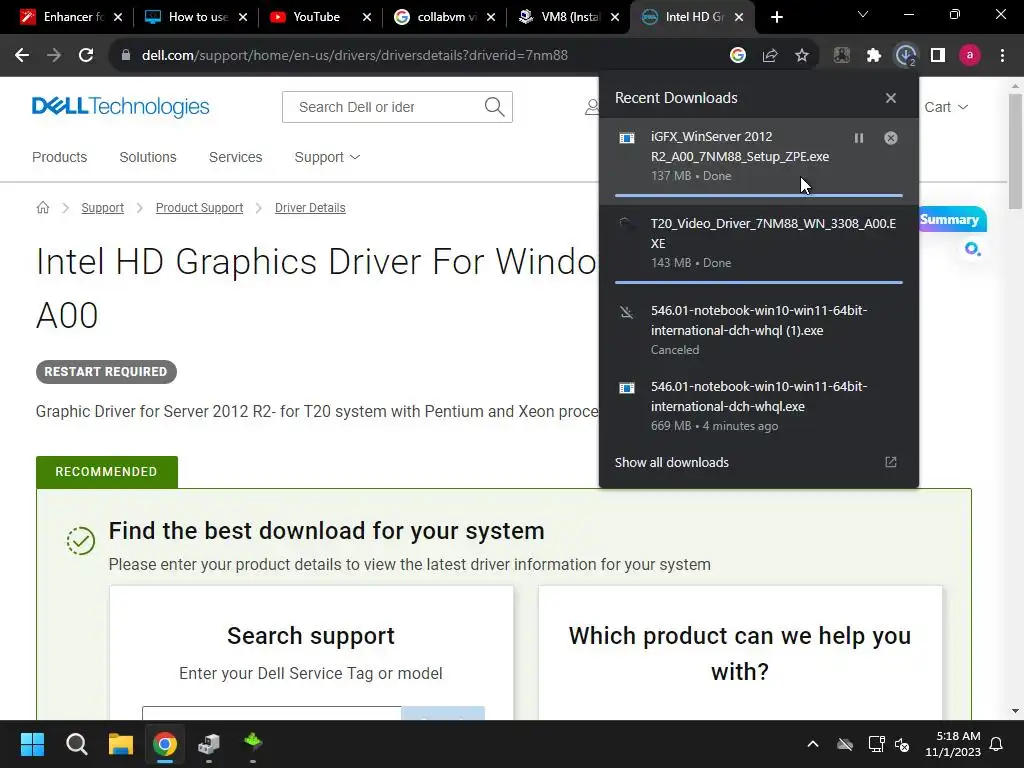1024x768 pixels.
Task: Open the volume muted tray icon
Action: [x=903, y=744]
